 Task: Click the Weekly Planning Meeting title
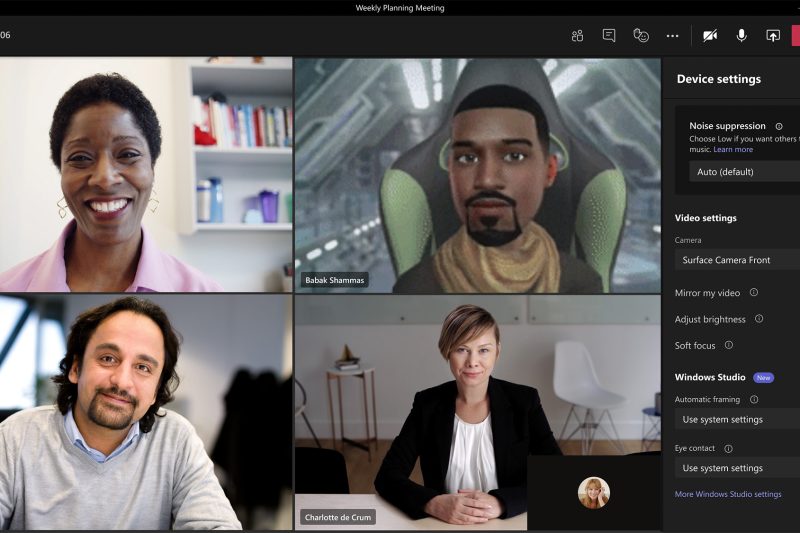[x=400, y=8]
